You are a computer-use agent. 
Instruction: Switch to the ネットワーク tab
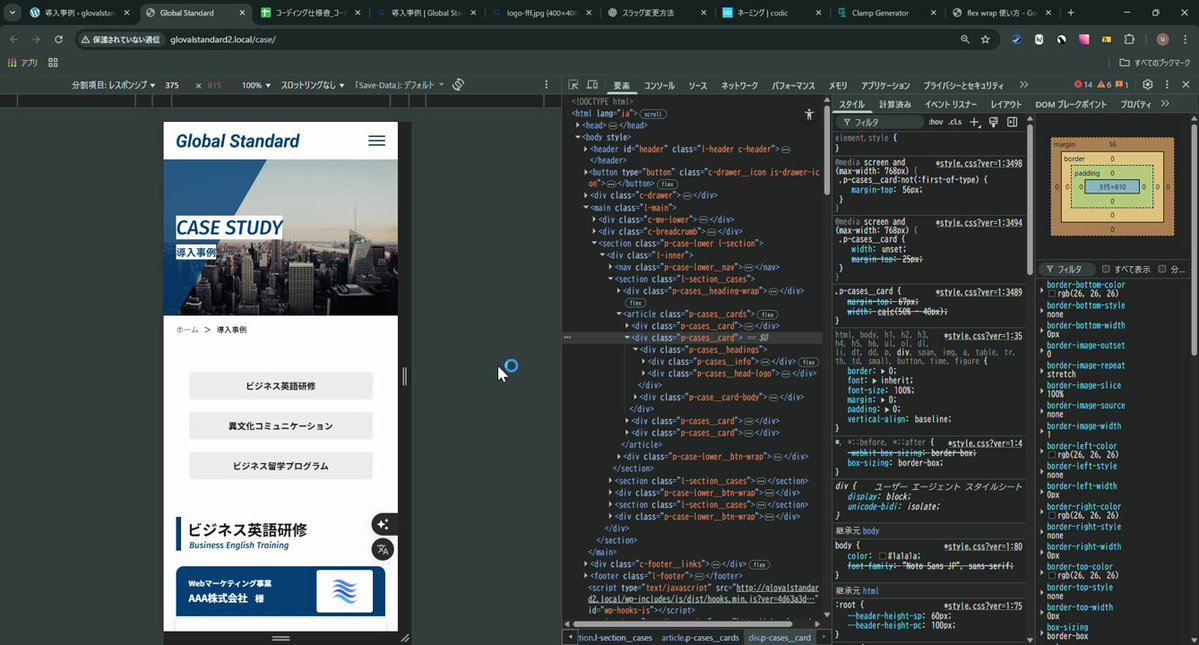click(739, 86)
